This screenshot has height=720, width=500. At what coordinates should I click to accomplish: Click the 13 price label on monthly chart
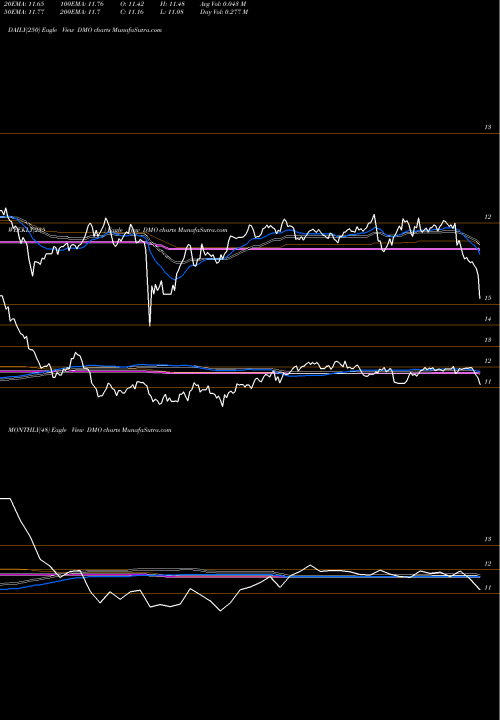coord(488,539)
